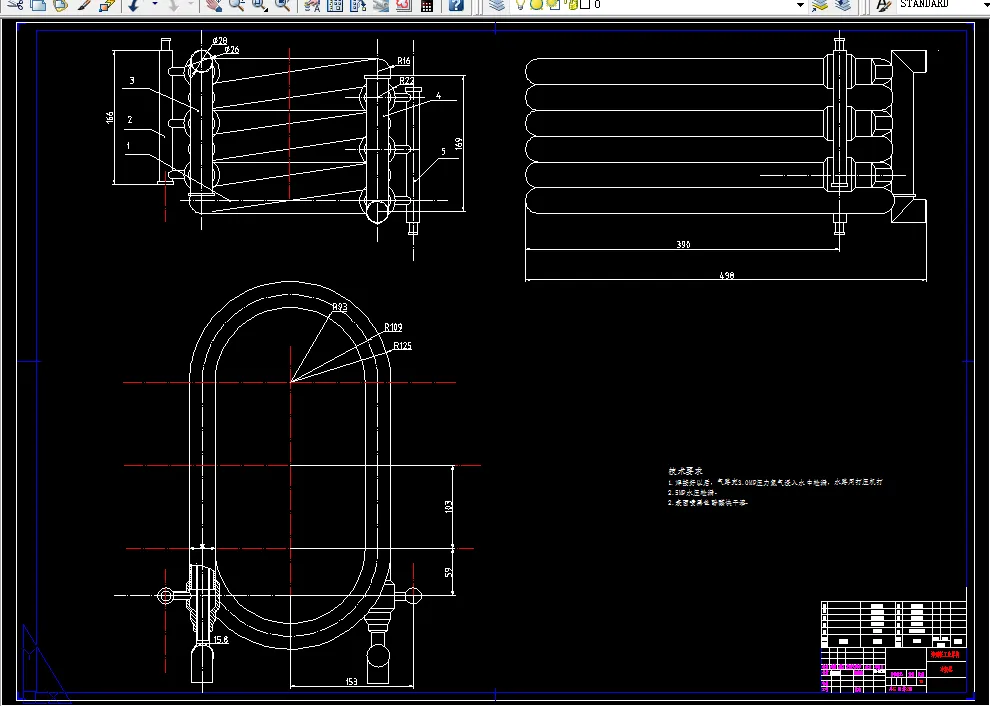Click the Undo arrow icon
Screen dimensions: 990x706
pyautogui.click(x=134, y=4)
